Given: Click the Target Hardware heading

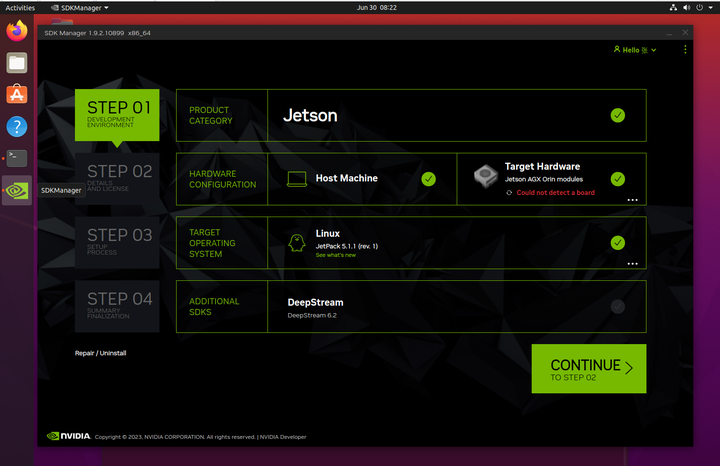Looking at the screenshot, I should [x=542, y=166].
